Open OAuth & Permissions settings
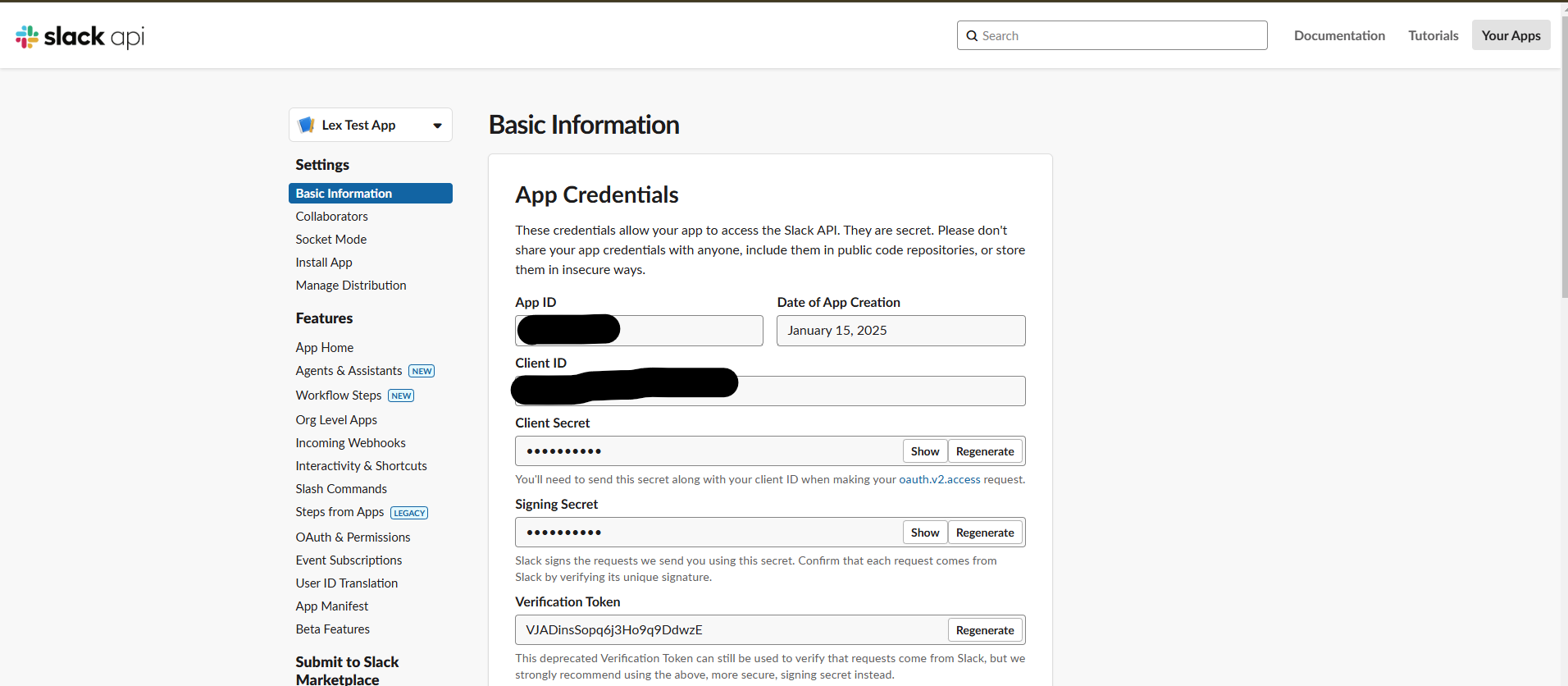Viewport: 1568px width, 686px height. [x=353, y=537]
